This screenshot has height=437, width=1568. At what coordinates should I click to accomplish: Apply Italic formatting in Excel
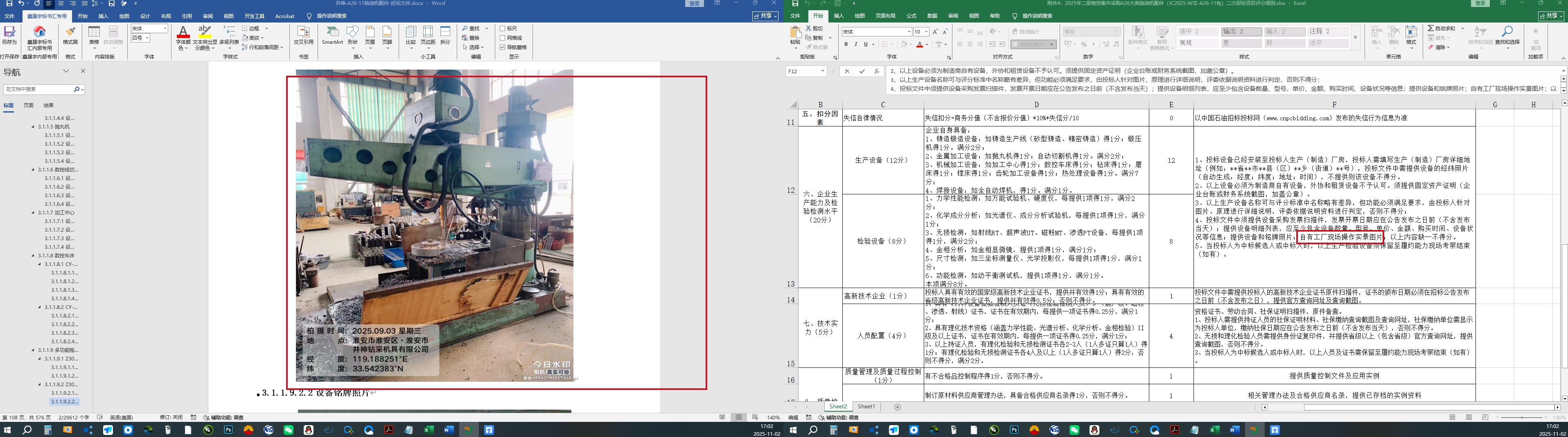click(x=856, y=45)
